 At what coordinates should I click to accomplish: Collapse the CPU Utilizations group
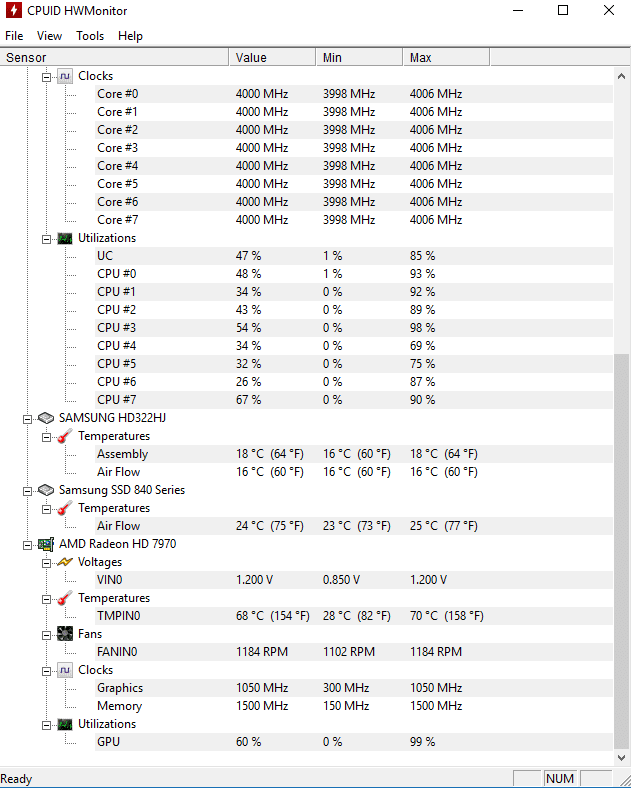pos(47,239)
